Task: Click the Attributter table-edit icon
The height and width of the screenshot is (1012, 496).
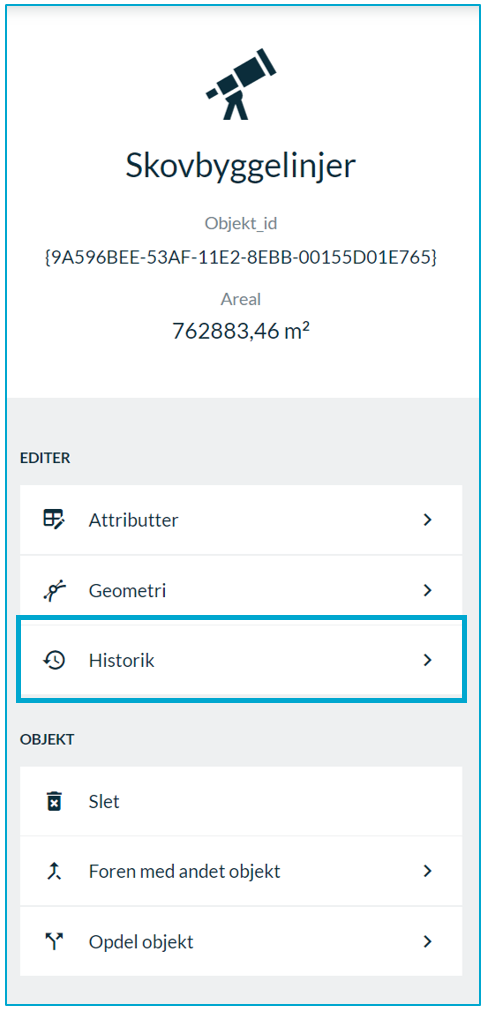Action: tap(54, 520)
